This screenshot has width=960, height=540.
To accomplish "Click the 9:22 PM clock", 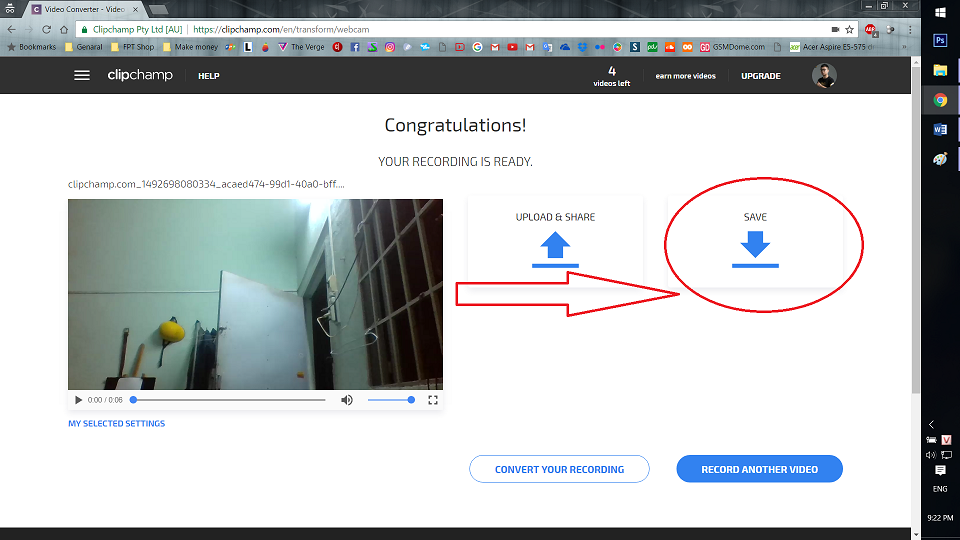I will (x=940, y=518).
